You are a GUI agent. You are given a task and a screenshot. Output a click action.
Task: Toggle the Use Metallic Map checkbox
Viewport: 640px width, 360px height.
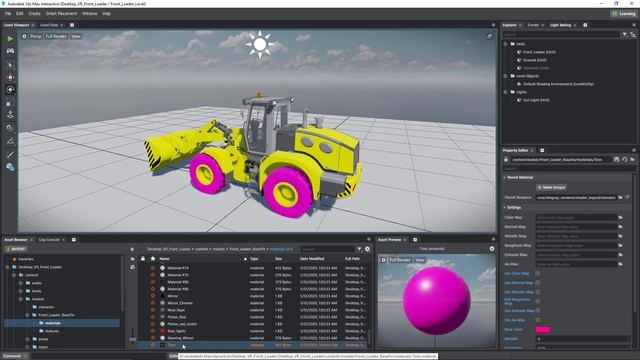click(538, 292)
